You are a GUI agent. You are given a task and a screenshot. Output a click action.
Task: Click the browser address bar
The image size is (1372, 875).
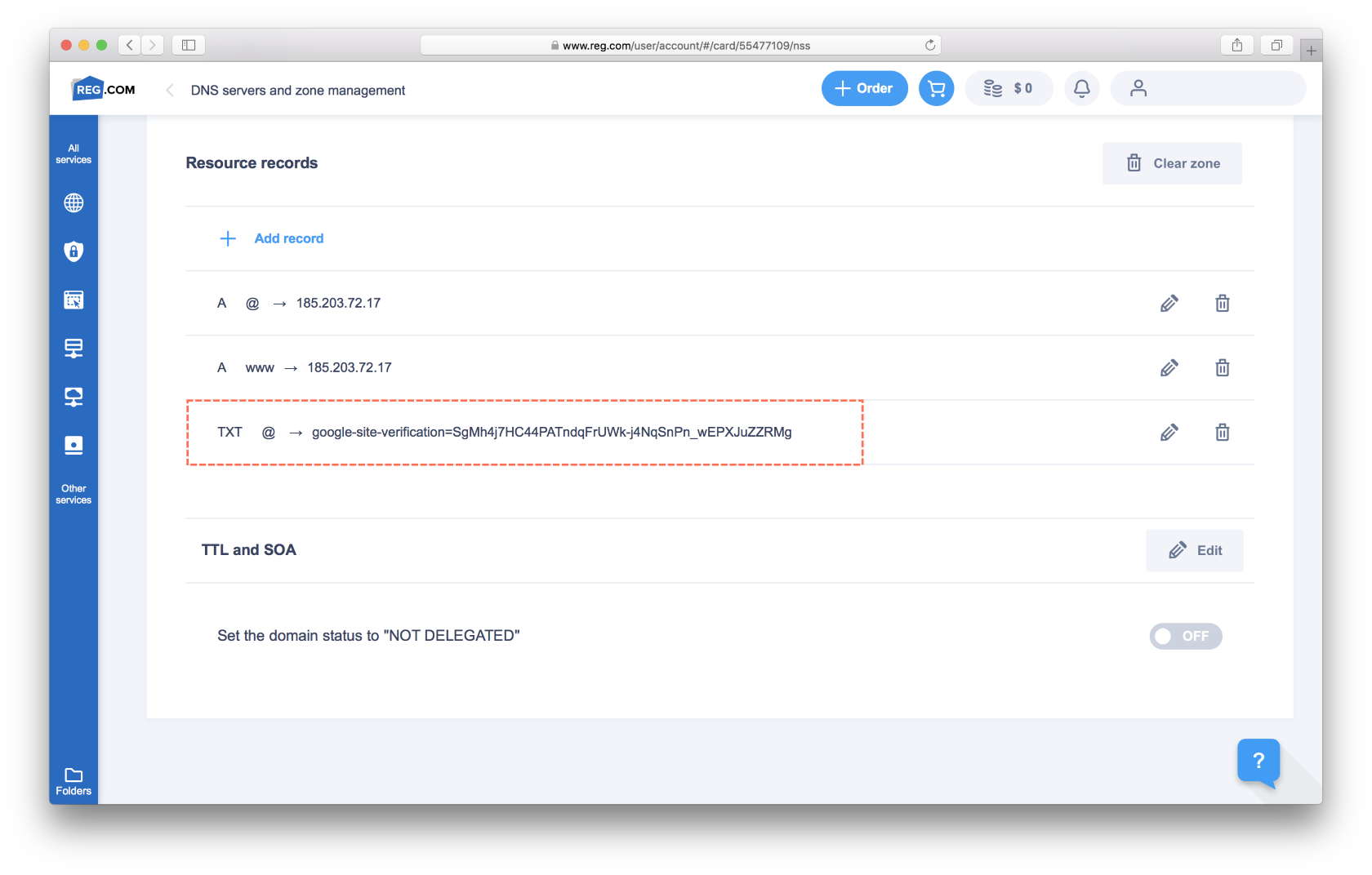[684, 45]
